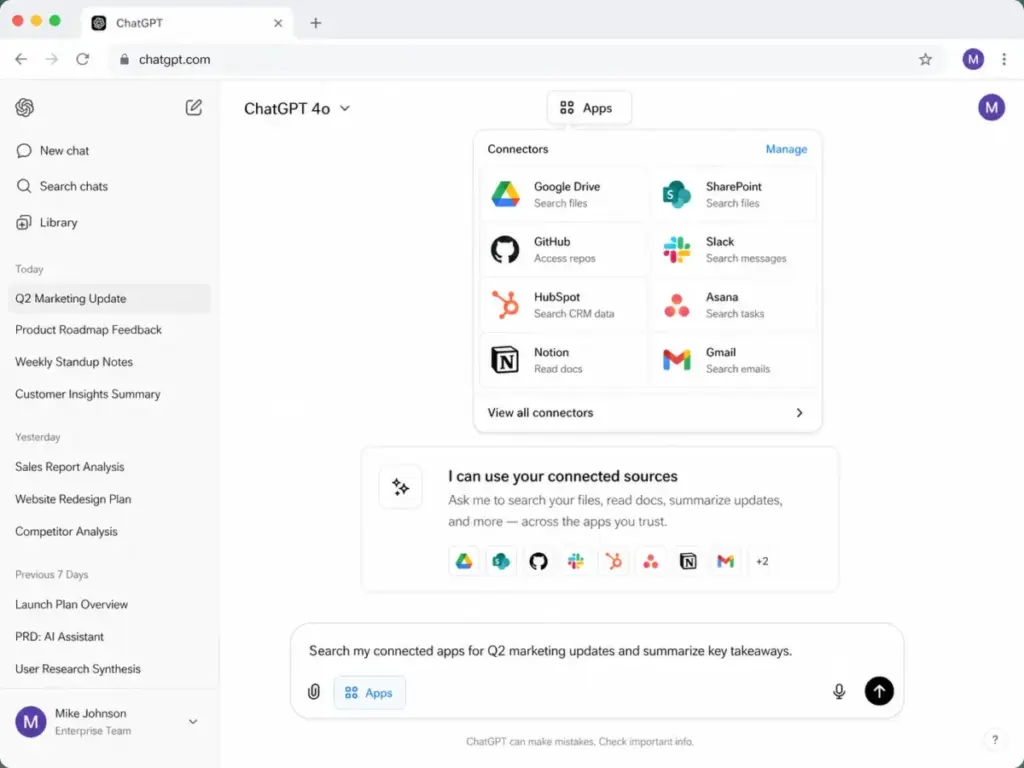The width and height of the screenshot is (1024, 768).
Task: Click the browser back arrow
Action: click(22, 59)
